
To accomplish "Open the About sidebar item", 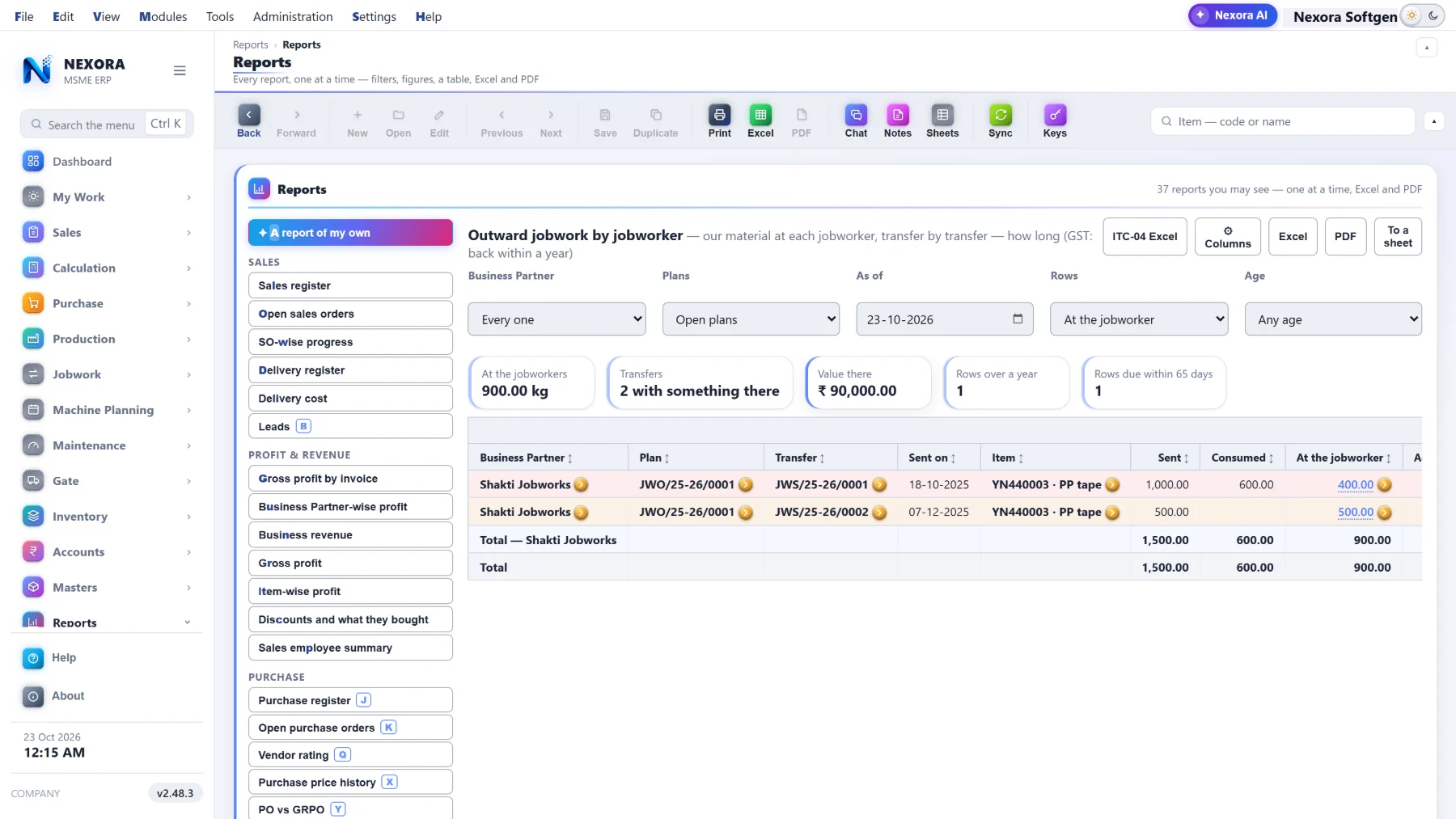I will 107,696.
